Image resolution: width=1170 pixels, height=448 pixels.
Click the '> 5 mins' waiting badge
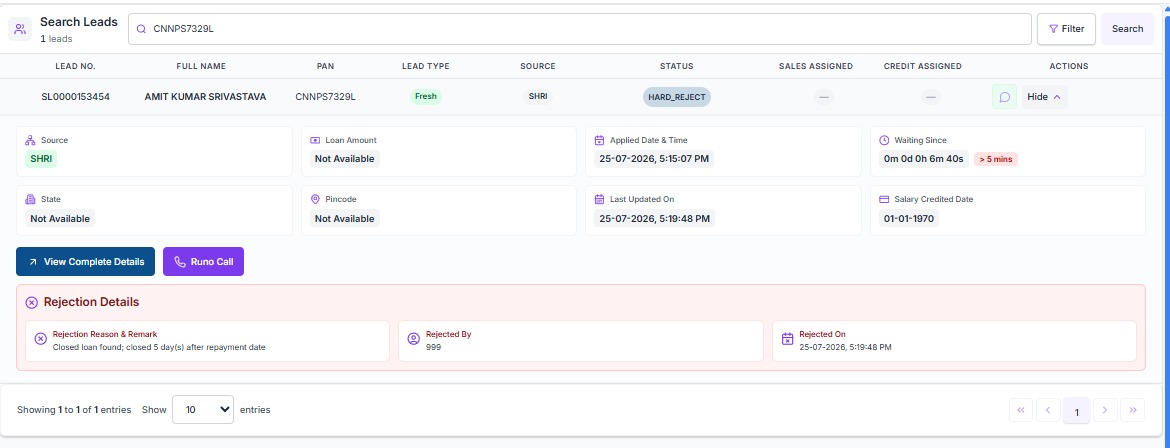pos(996,159)
